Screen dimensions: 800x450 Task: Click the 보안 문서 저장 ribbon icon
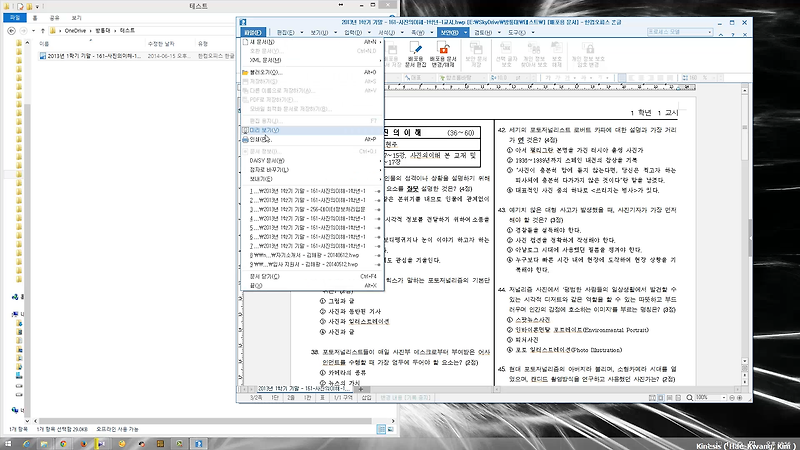click(476, 55)
